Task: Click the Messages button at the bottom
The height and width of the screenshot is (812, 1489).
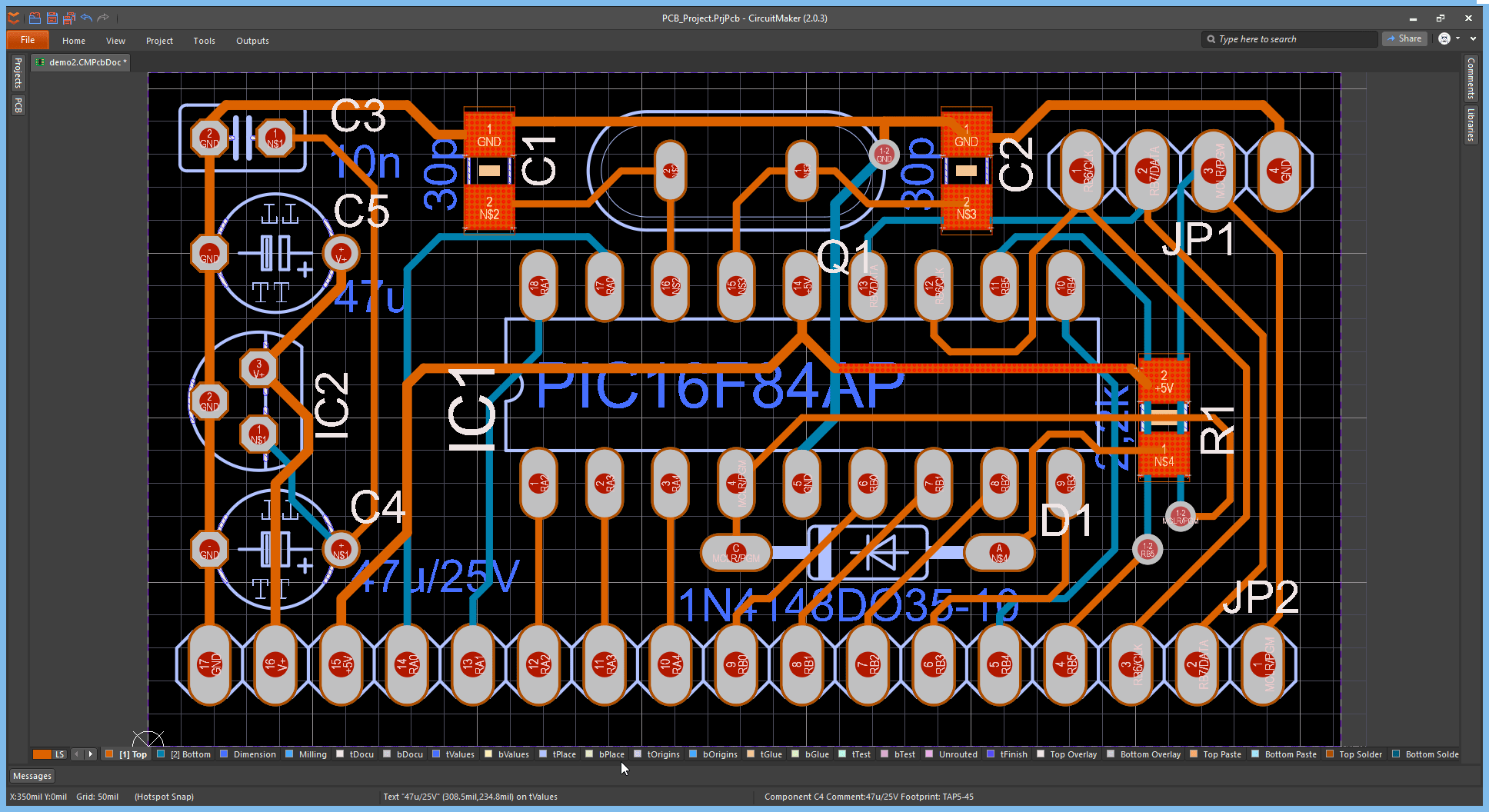Action: pyautogui.click(x=32, y=776)
